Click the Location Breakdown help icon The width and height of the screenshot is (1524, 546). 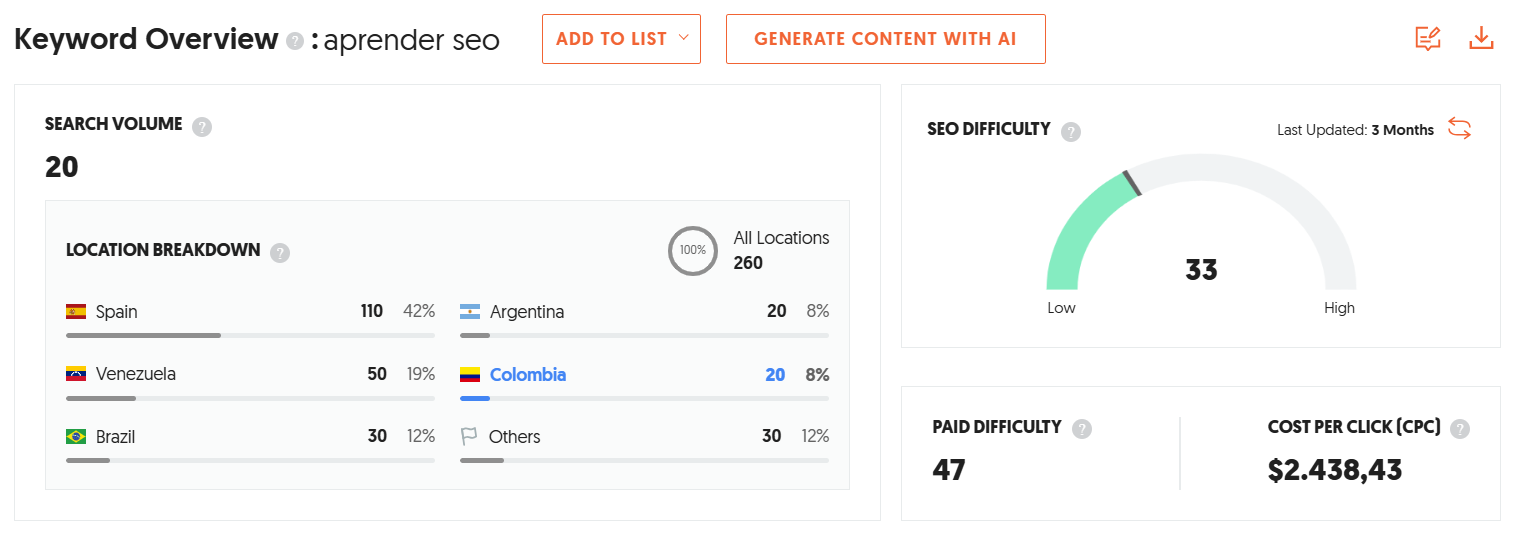click(280, 252)
